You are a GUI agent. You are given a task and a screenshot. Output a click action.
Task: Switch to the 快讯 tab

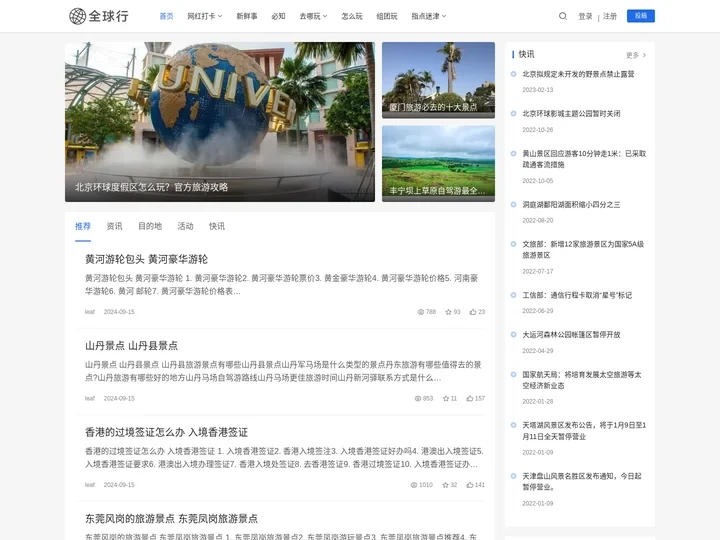217,226
